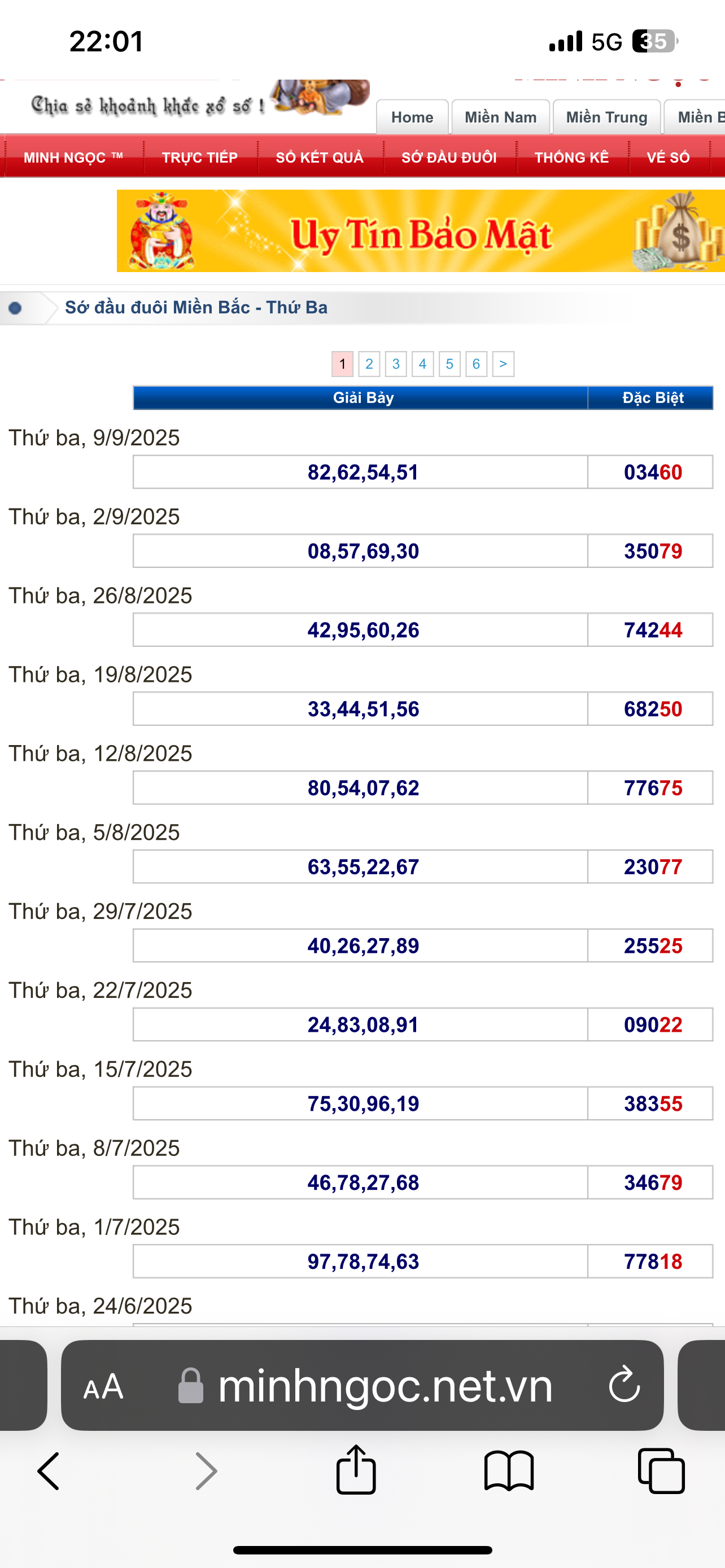The width and height of the screenshot is (725, 1568).
Task: Switch to the Miền Nam tab
Action: tap(500, 117)
